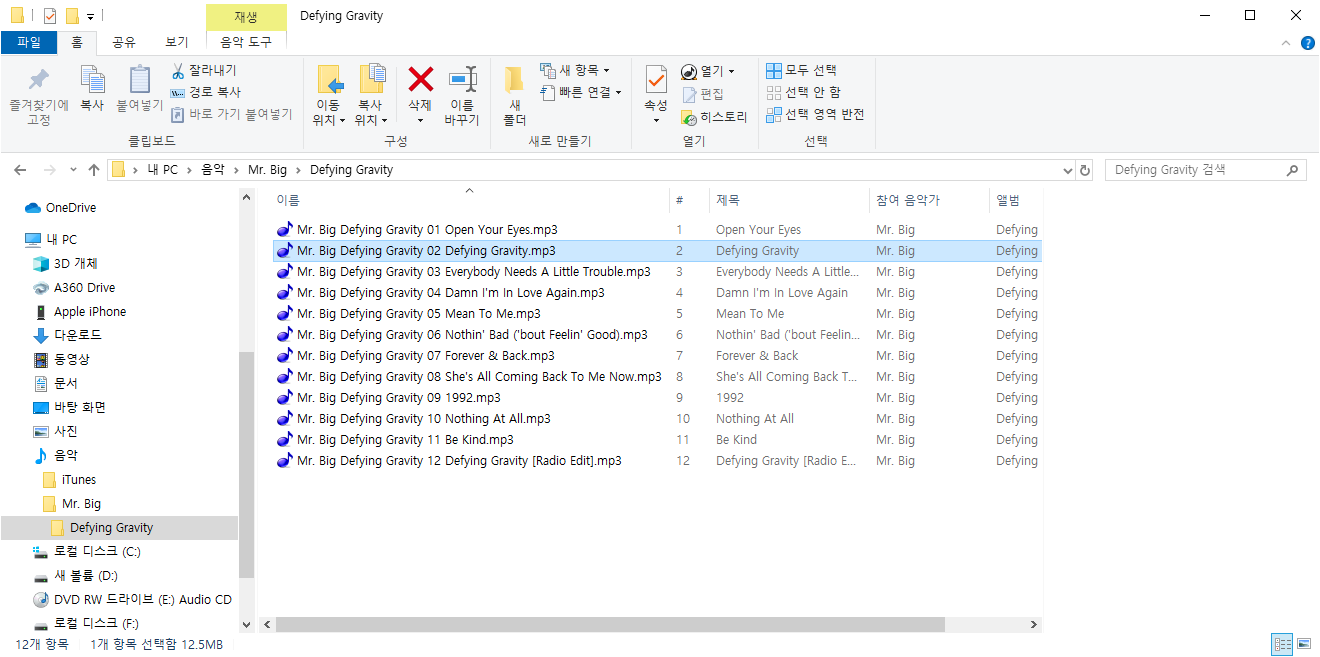The height and width of the screenshot is (657, 1320).
Task: Open the 파일 menu tab
Action: 29,42
